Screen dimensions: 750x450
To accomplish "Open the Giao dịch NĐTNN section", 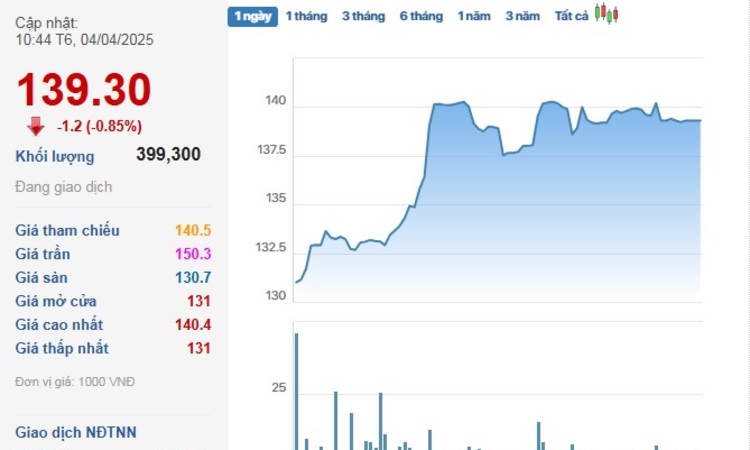I will click(x=76, y=432).
